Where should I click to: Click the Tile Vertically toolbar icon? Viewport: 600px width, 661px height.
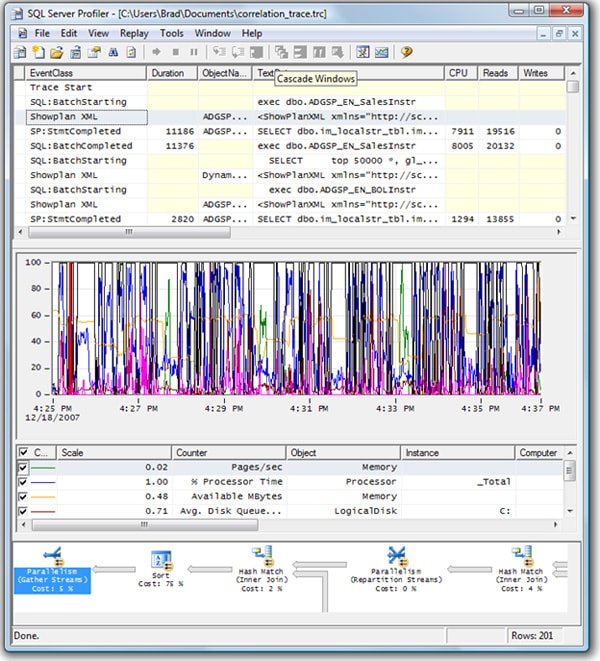coord(319,52)
